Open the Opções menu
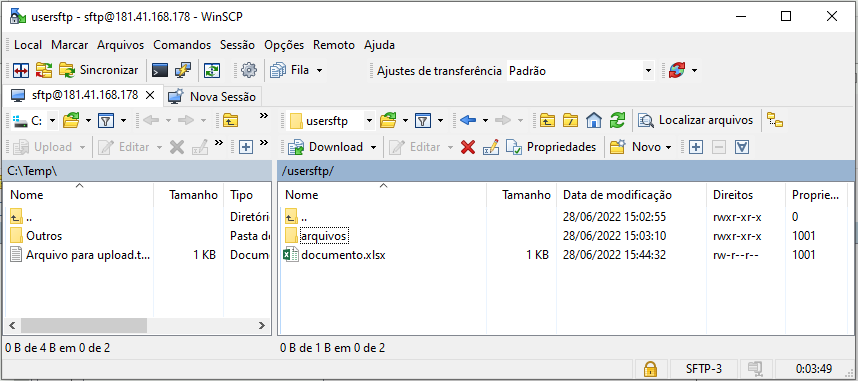The width and height of the screenshot is (858, 381). pyautogui.click(x=284, y=45)
